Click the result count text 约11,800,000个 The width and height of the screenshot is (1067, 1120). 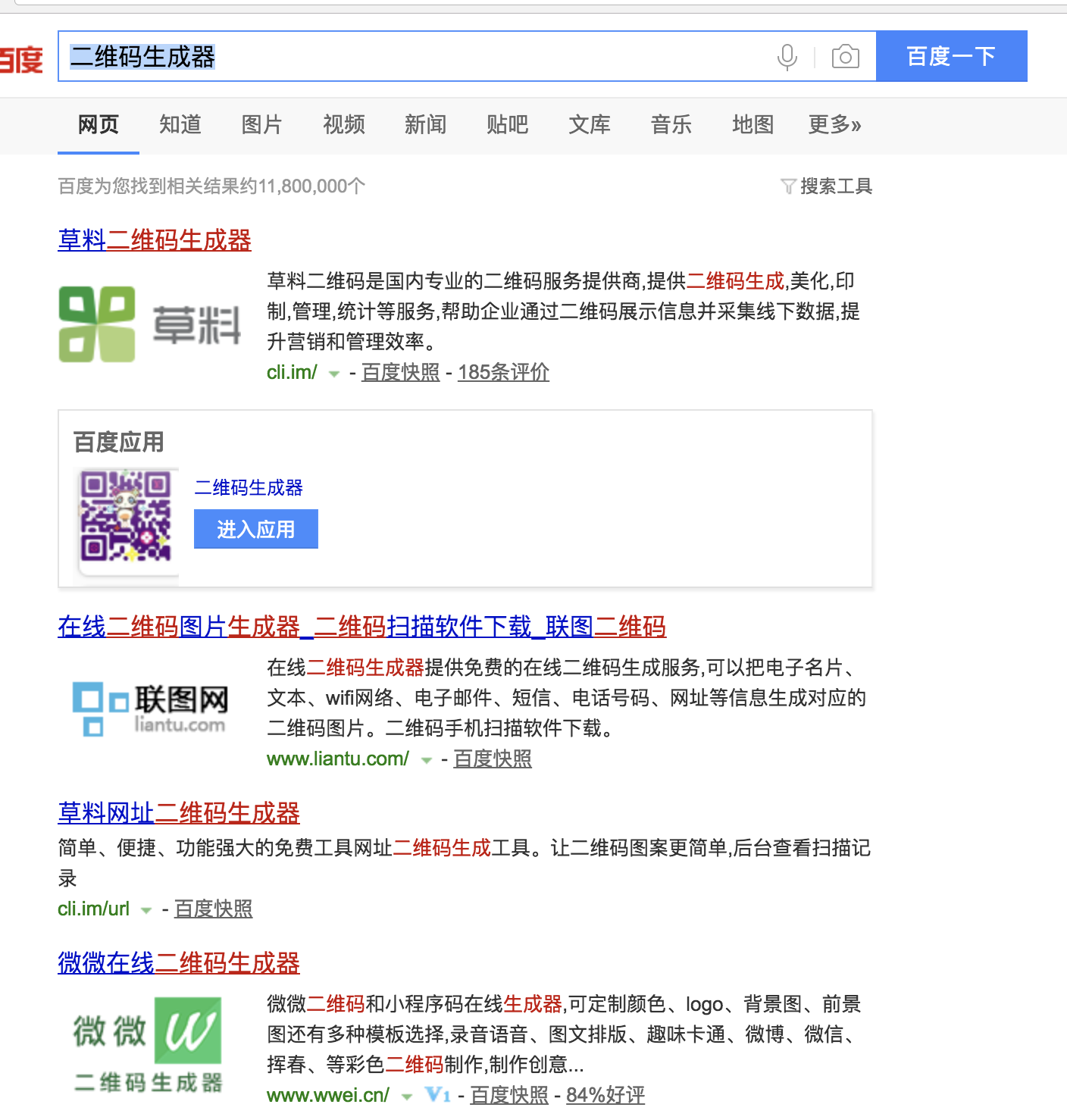point(302,186)
